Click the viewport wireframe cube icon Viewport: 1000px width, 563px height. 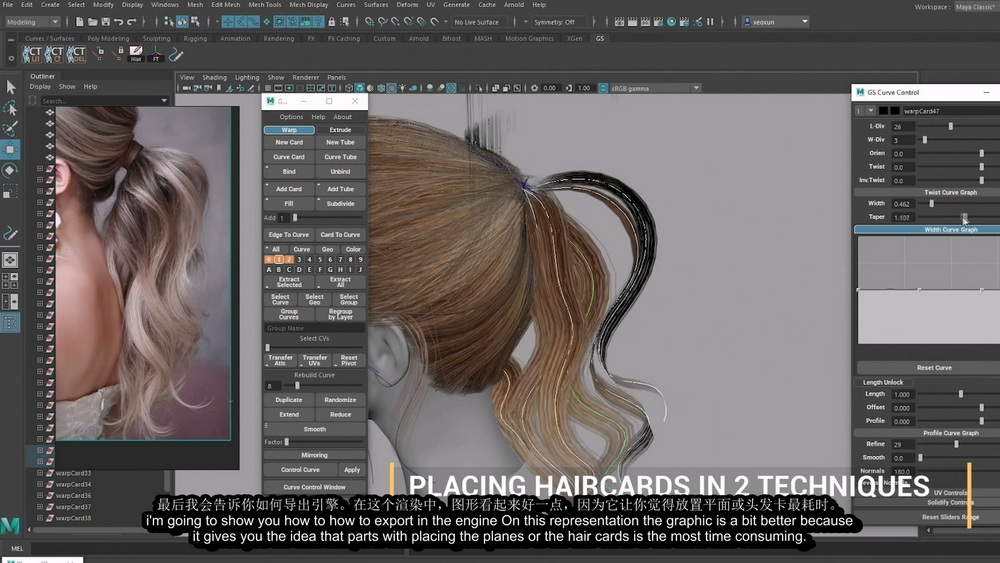coord(349,88)
